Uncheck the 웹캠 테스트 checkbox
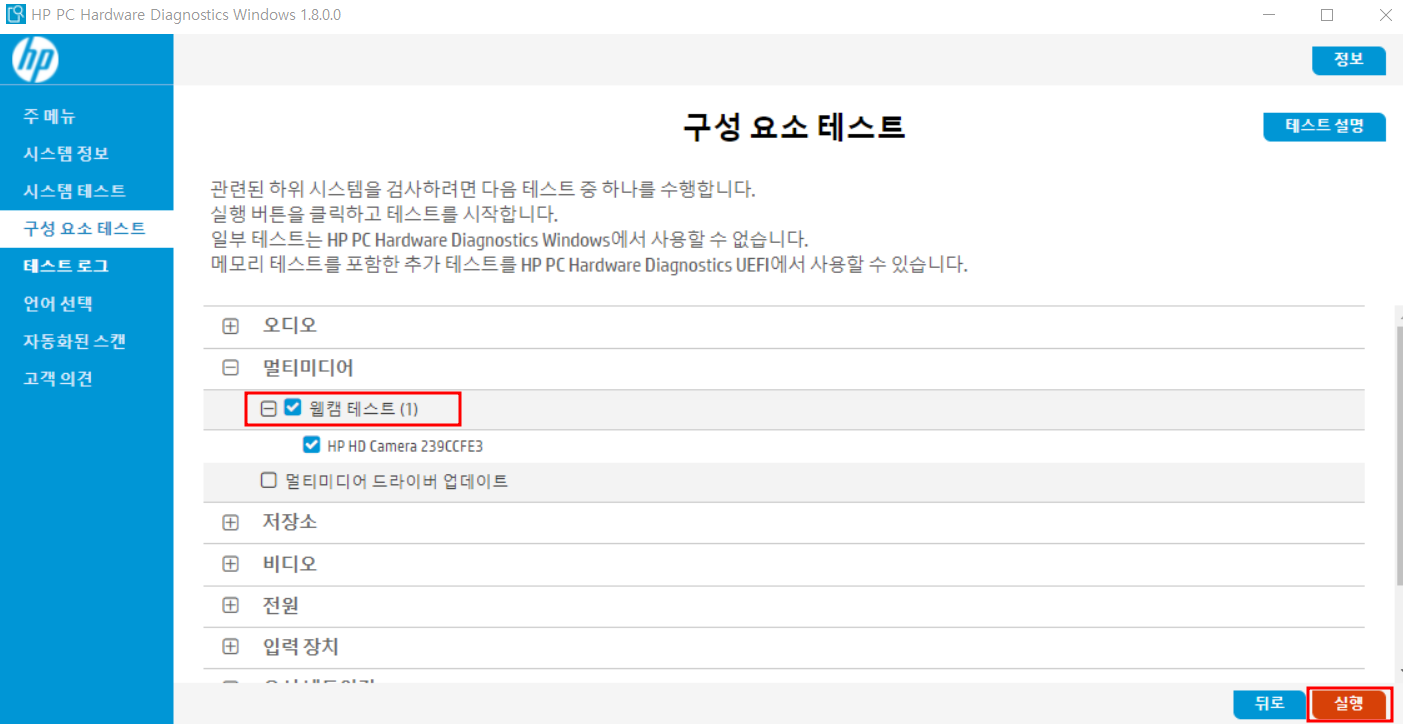1403x724 pixels. pyautogui.click(x=293, y=408)
